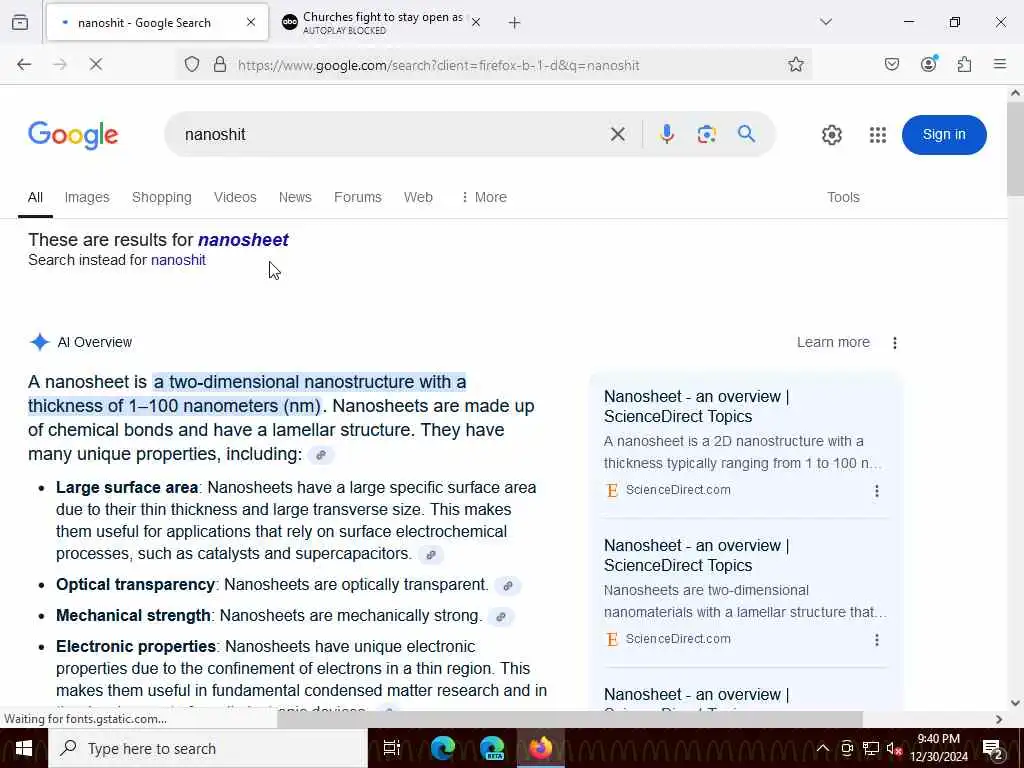Switch to the Web tab
The height and width of the screenshot is (768, 1024).
(418, 197)
